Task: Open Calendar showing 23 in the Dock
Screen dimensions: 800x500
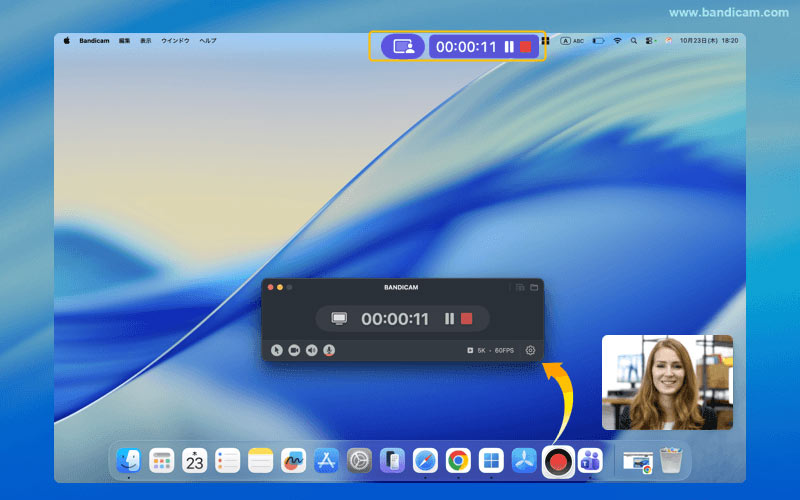Action: 194,461
